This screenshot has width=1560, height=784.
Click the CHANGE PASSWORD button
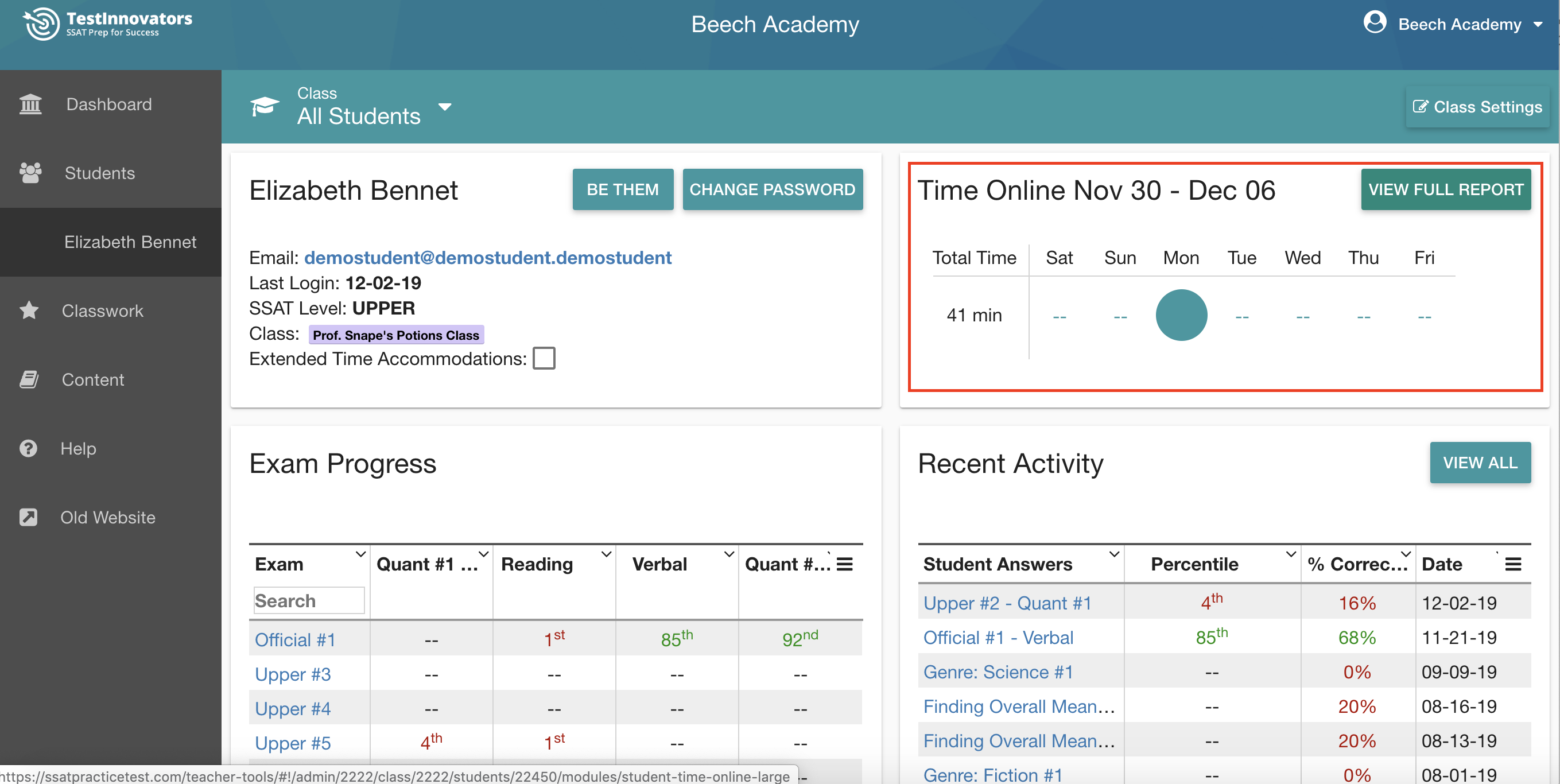pyautogui.click(x=772, y=189)
